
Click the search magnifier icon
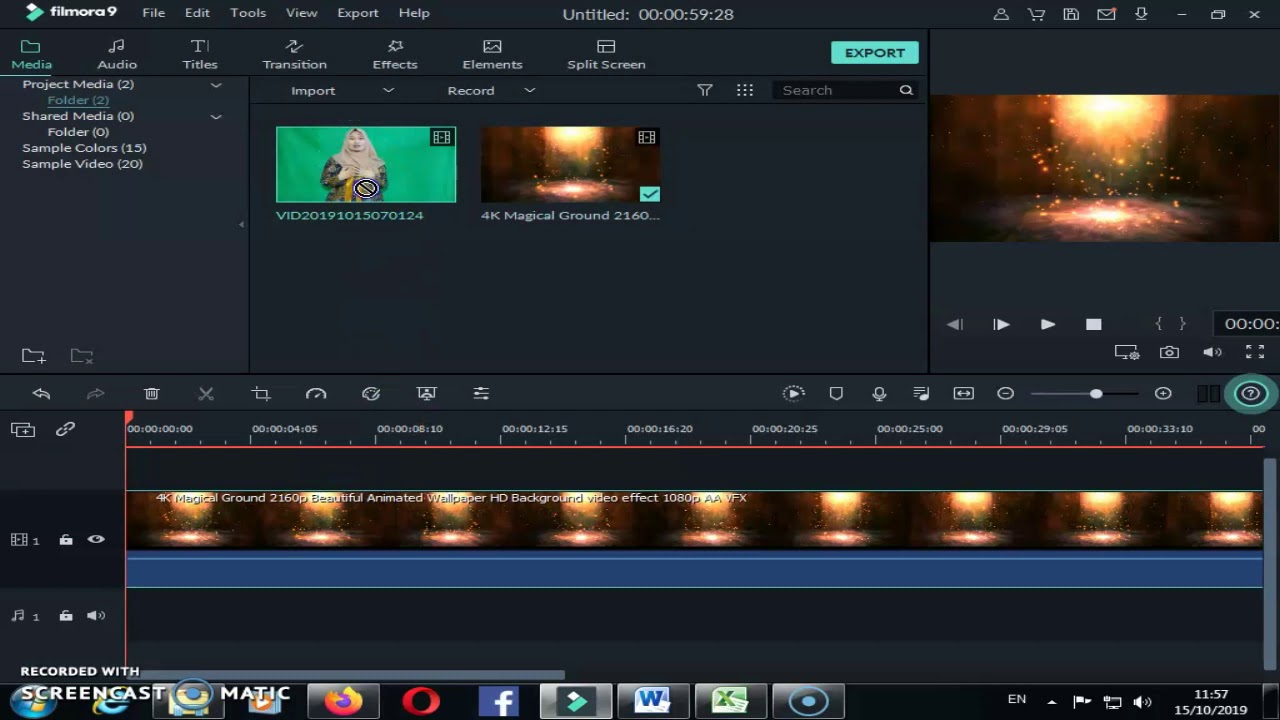tap(906, 90)
